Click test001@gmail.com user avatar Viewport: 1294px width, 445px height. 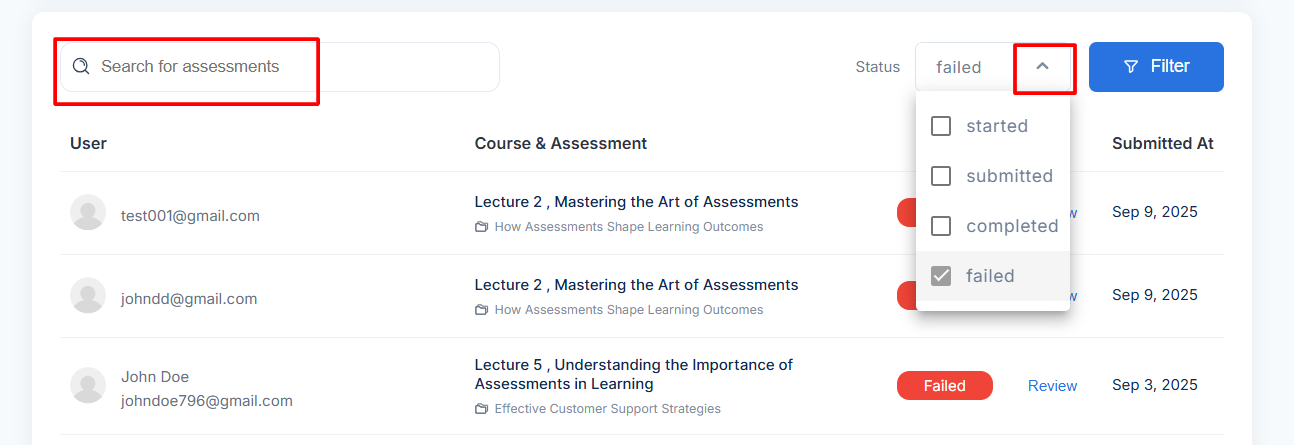point(88,213)
